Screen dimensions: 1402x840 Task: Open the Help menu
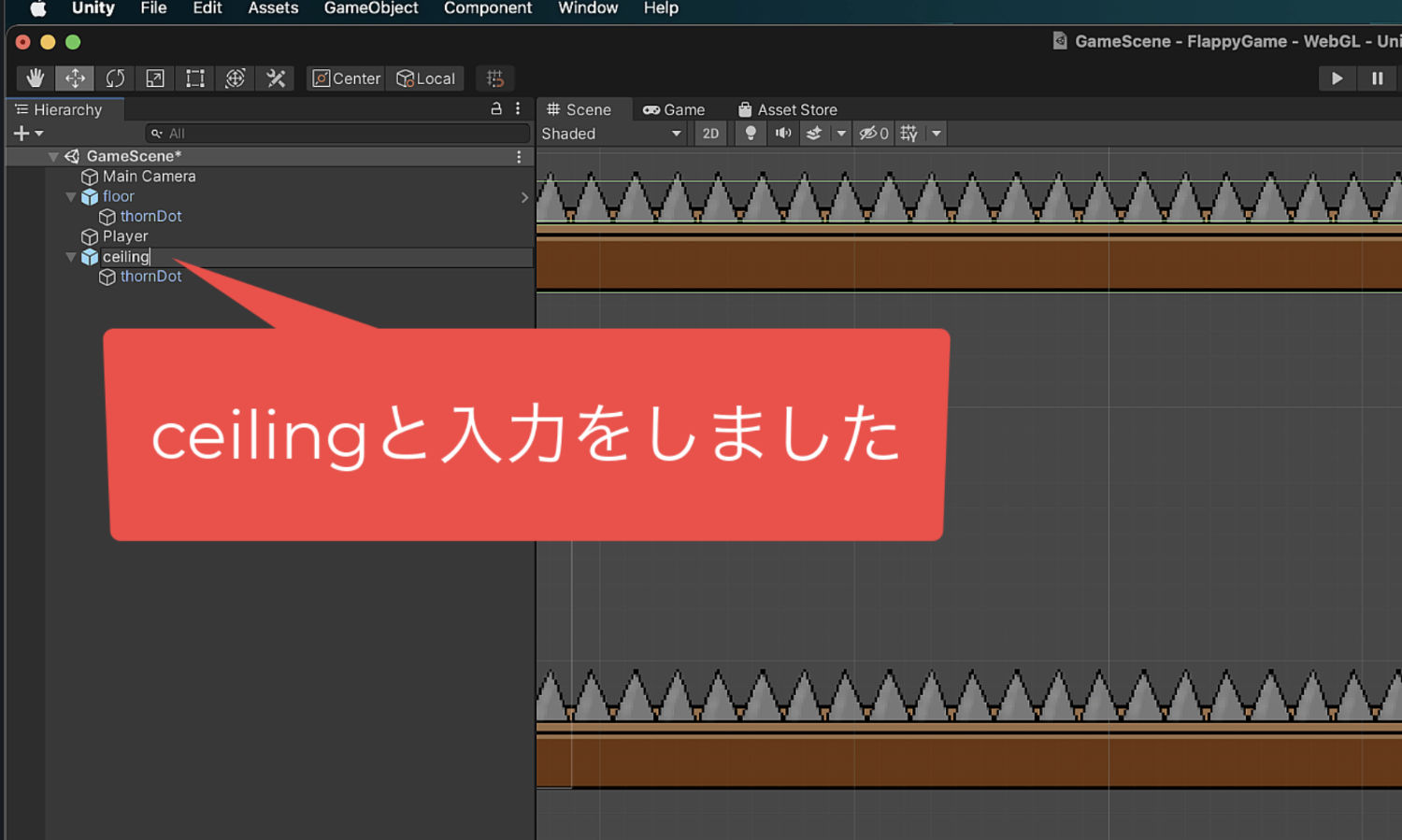click(x=661, y=8)
